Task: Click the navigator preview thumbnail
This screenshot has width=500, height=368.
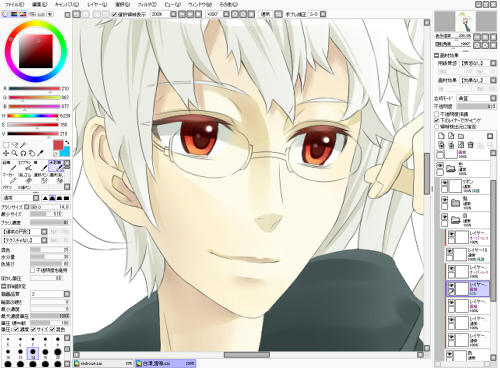Action: click(466, 21)
